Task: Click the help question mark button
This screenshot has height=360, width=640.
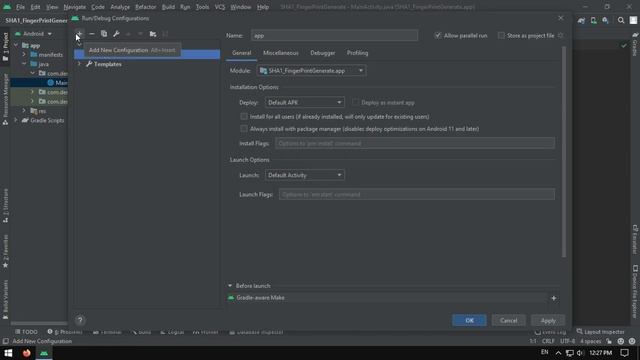Action: 80,320
